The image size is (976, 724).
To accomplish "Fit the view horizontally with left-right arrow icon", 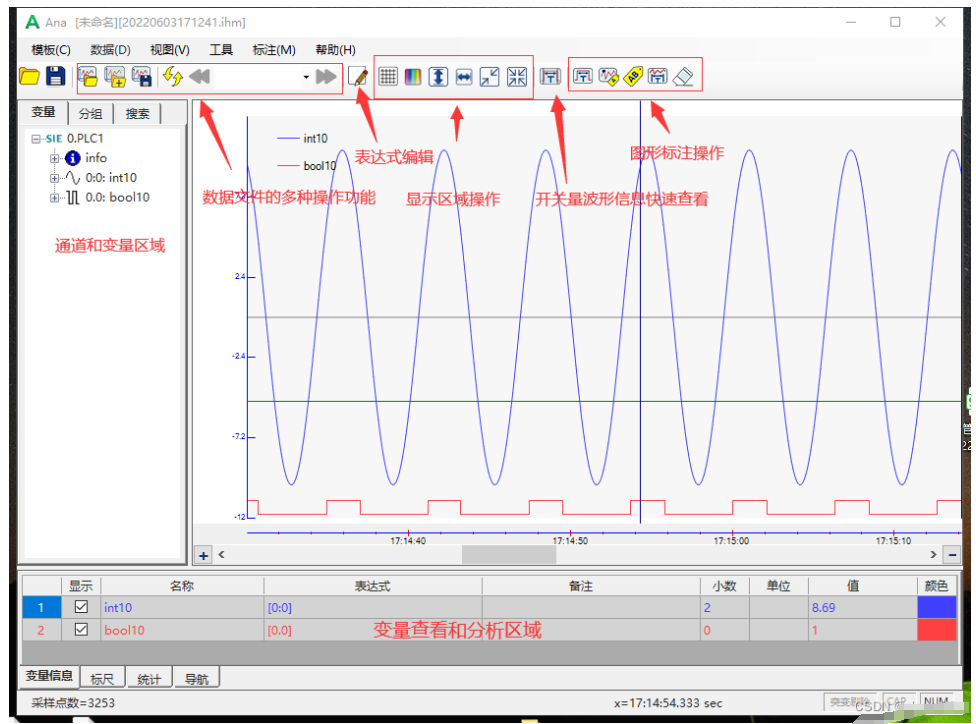I will pos(464,77).
